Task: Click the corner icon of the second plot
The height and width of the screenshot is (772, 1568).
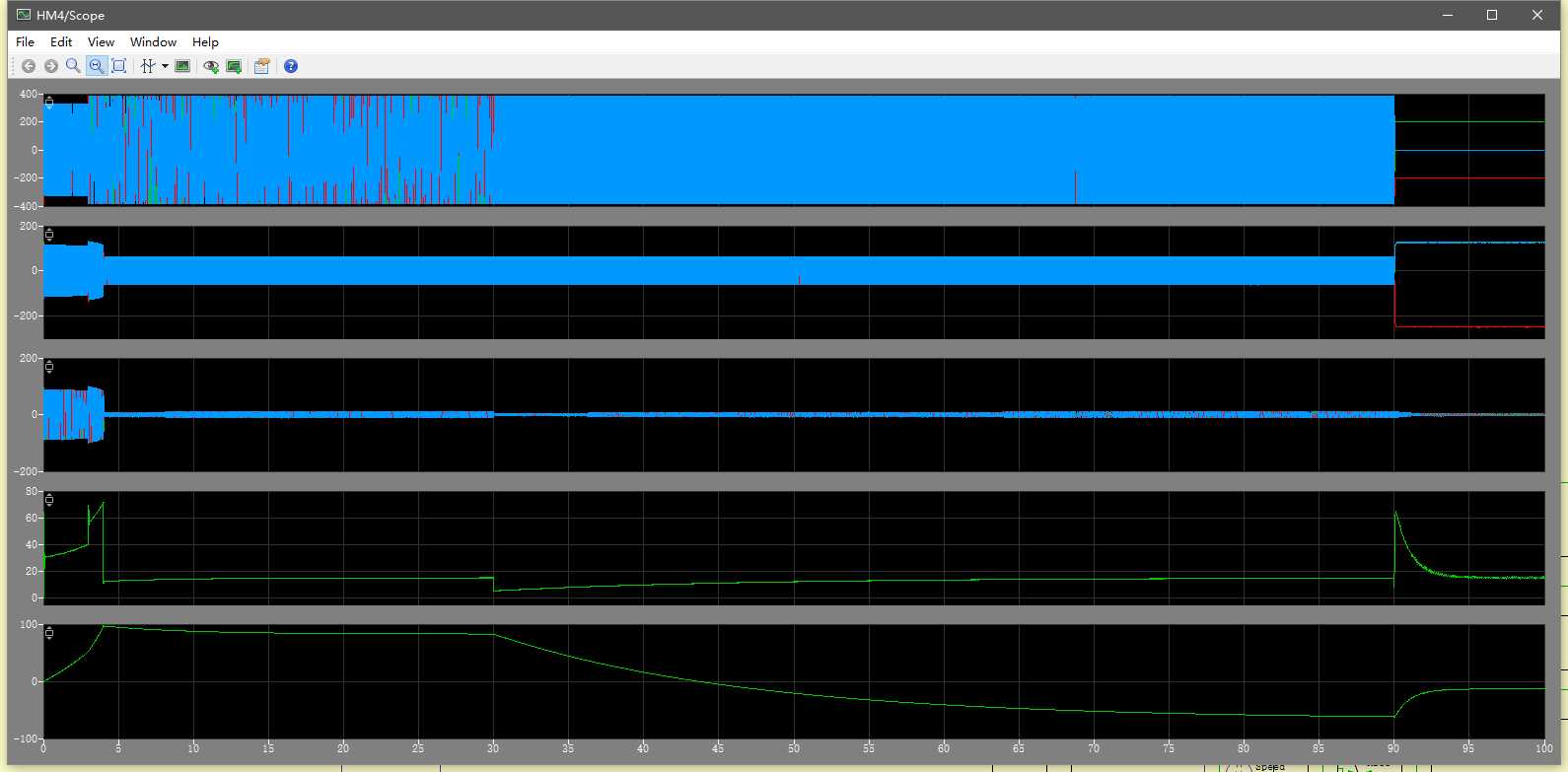Action: (49, 235)
